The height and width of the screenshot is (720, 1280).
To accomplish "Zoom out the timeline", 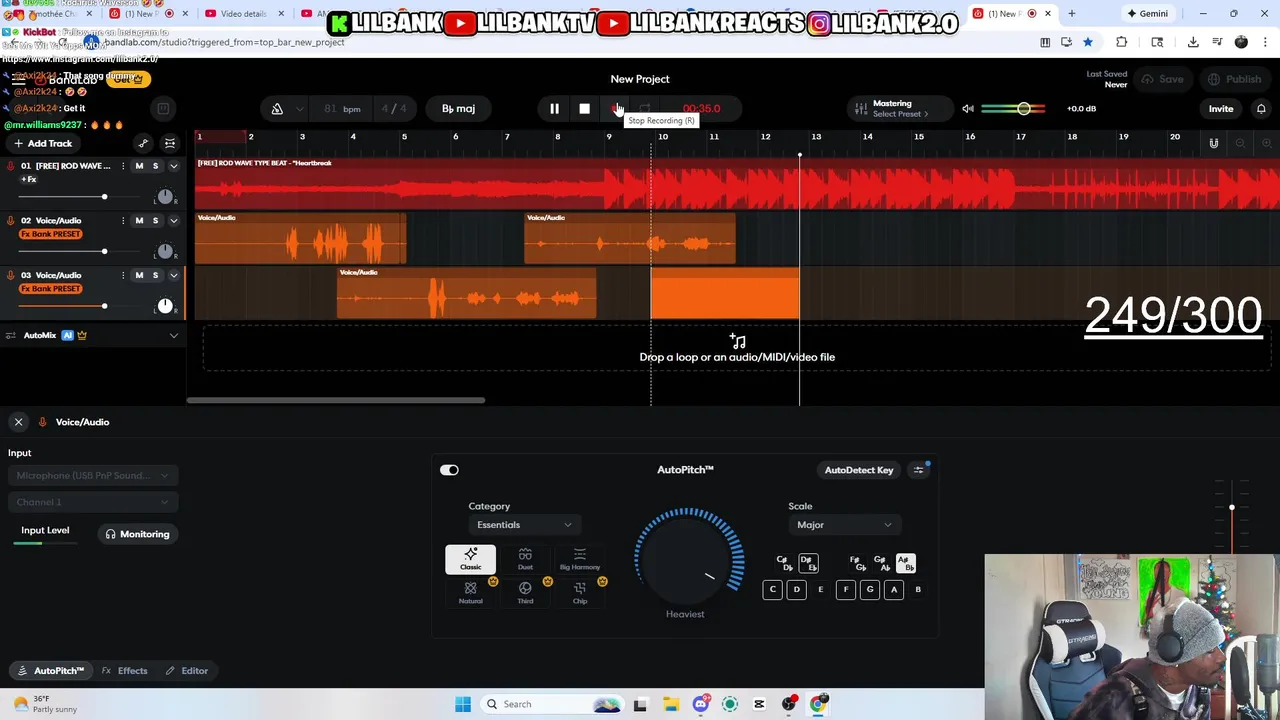I will coord(1240,143).
